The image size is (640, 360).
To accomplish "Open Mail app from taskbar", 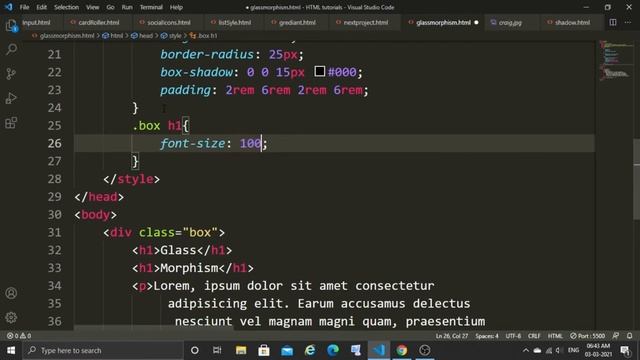I will pyautogui.click(x=287, y=350).
